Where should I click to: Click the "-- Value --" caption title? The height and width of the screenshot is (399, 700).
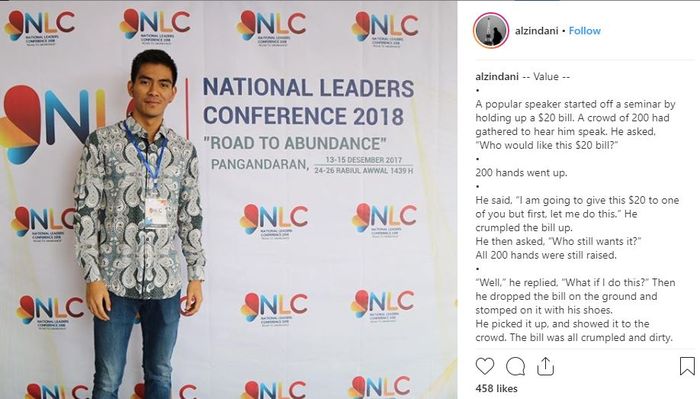pos(546,77)
